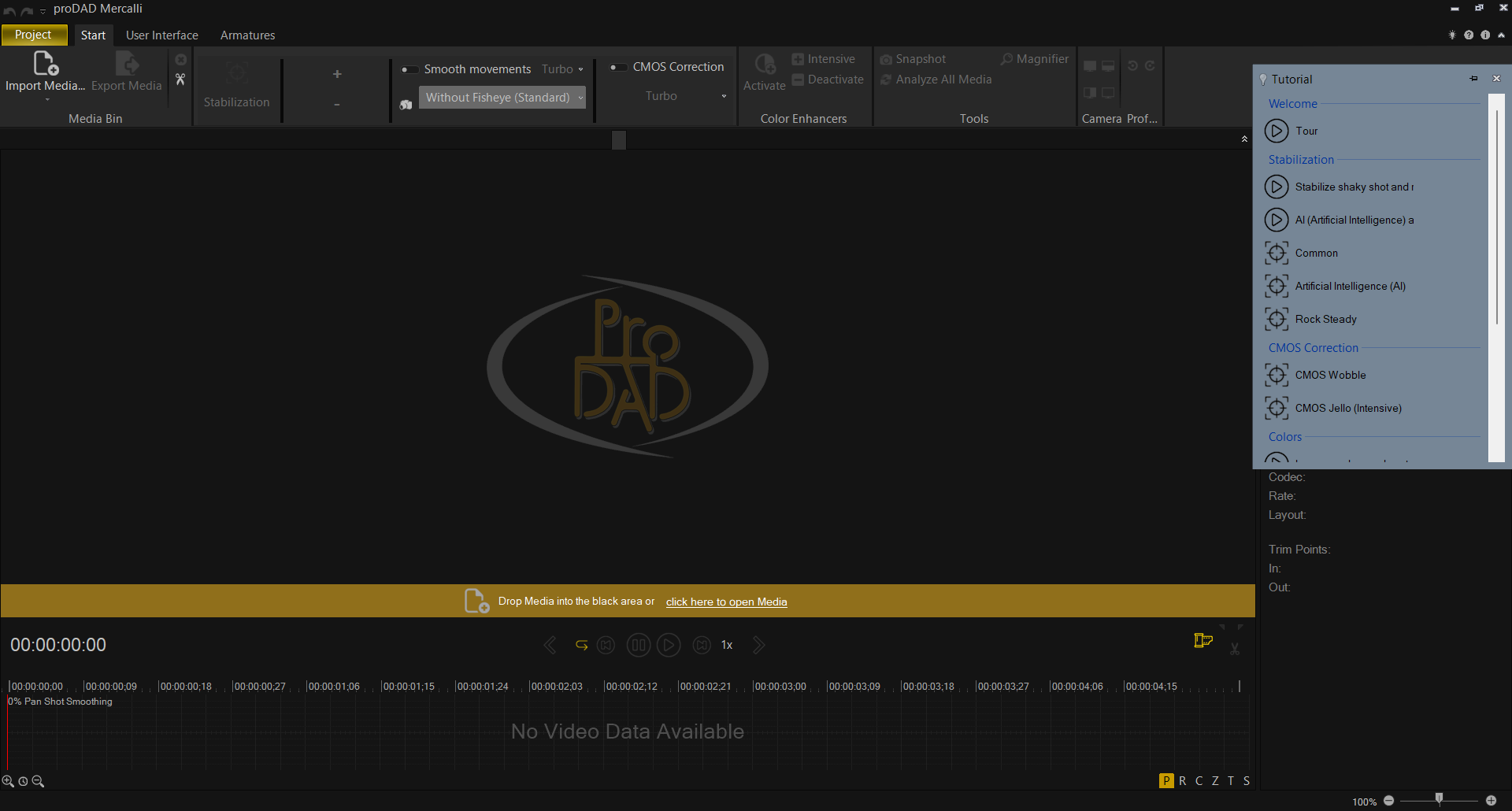Click 'click here to open Media' link

(x=726, y=602)
